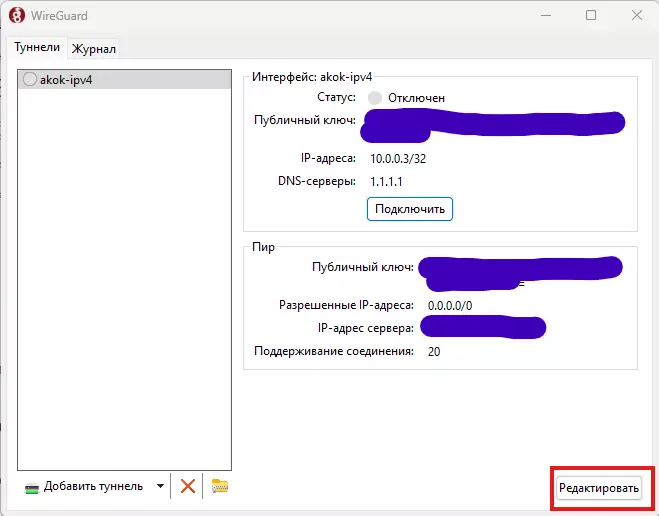
Task: Delete tunnel with the red X icon
Action: click(187, 486)
